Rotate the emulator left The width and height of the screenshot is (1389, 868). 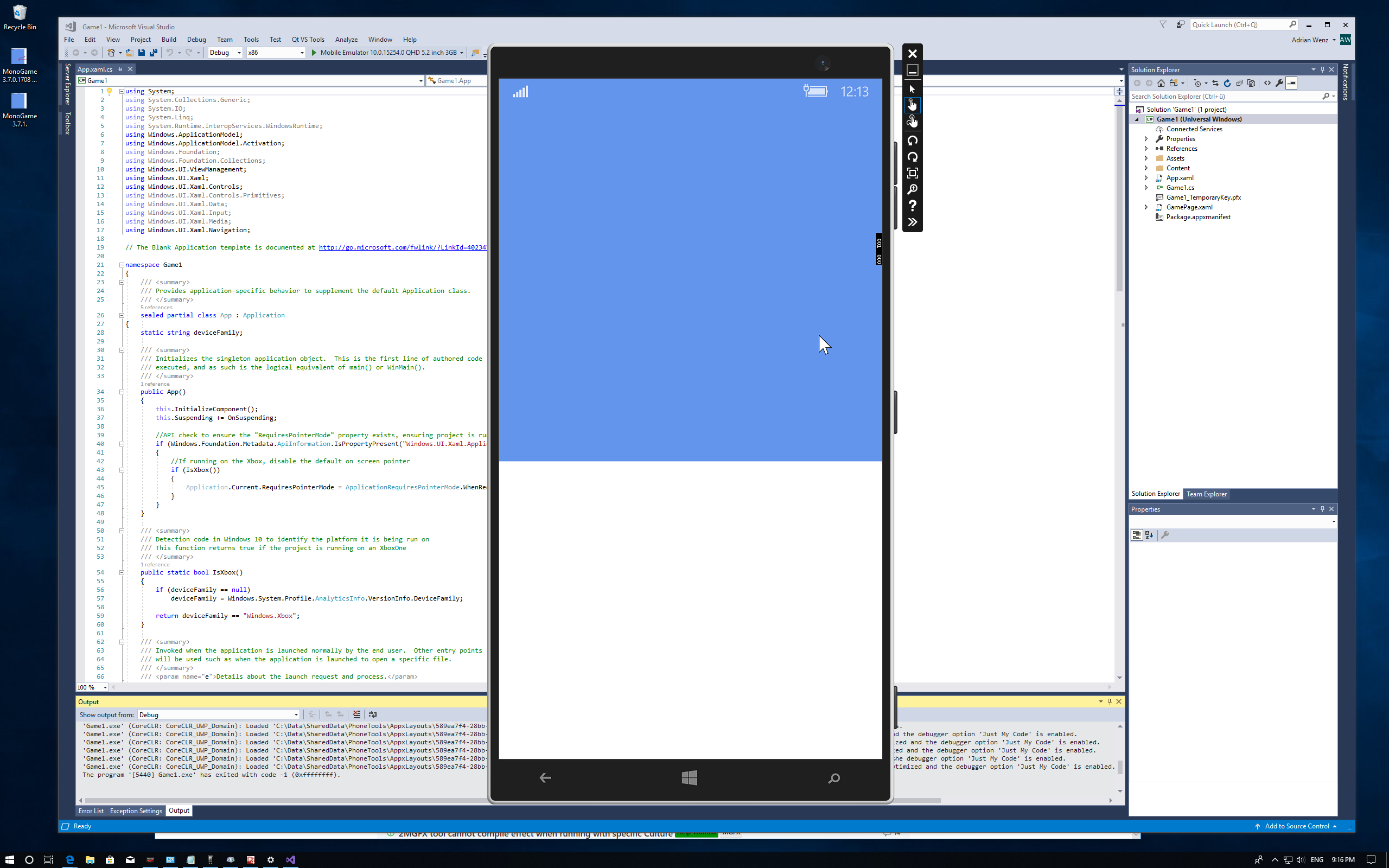click(913, 141)
